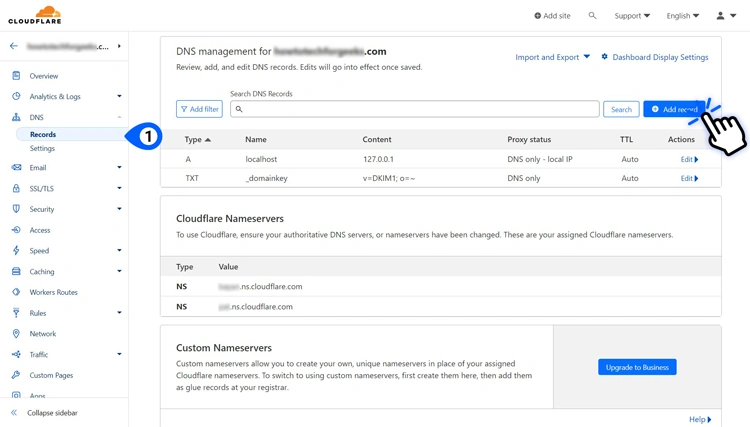This screenshot has width=750, height=427.
Task: Edit the localhost A record
Action: point(688,159)
